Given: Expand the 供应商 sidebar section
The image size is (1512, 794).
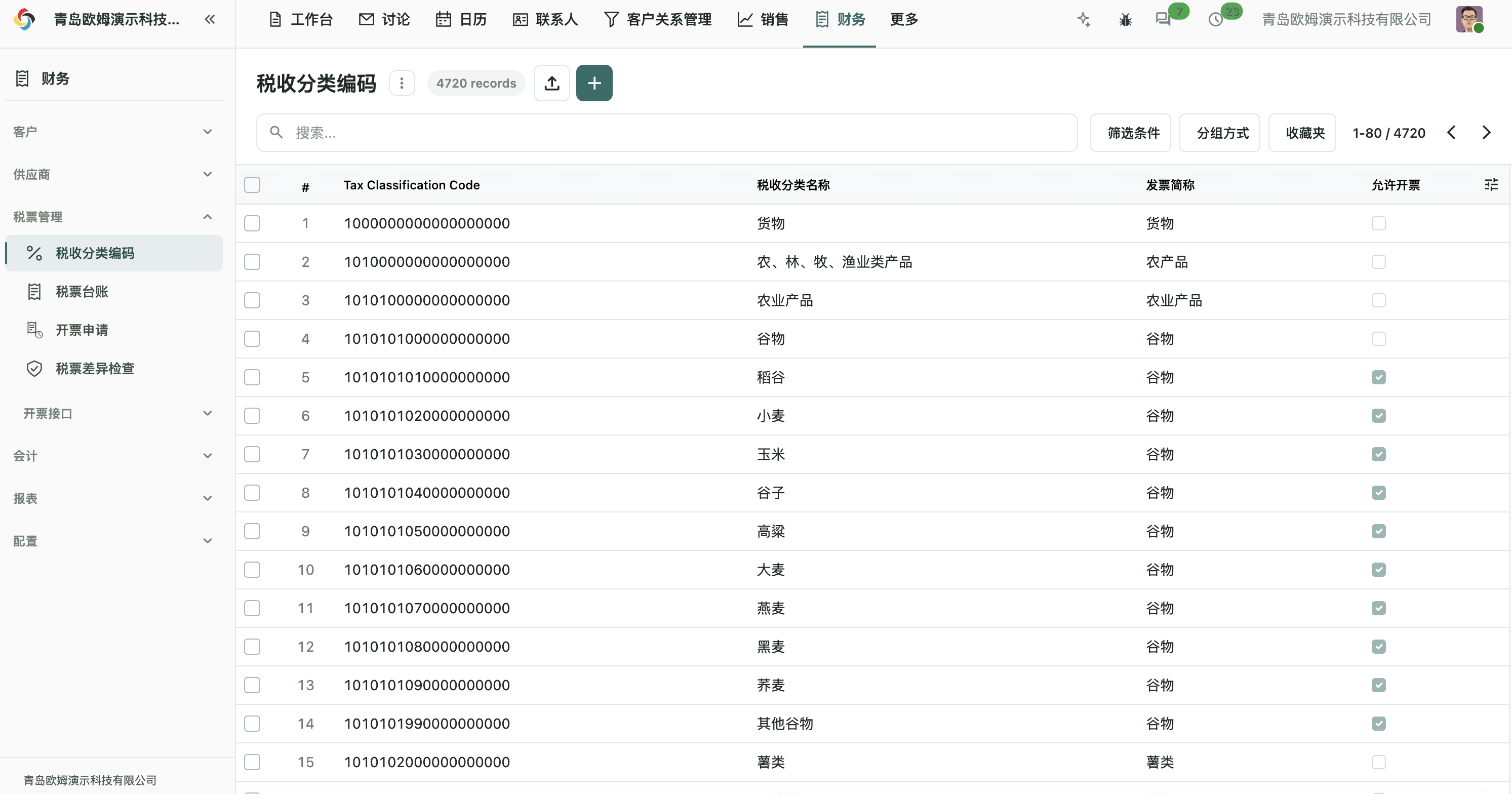Looking at the screenshot, I should click(x=113, y=174).
